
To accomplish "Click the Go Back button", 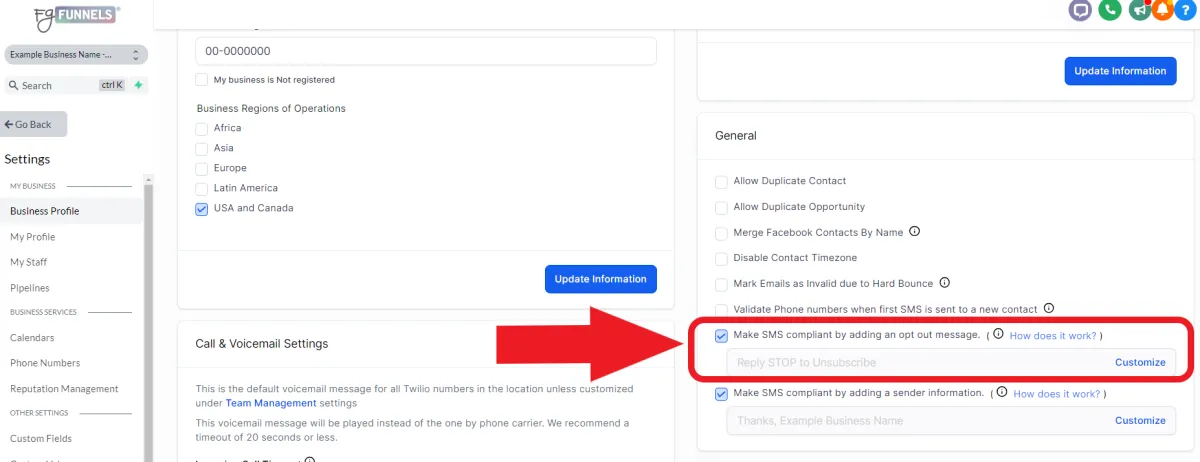I will 34,124.
